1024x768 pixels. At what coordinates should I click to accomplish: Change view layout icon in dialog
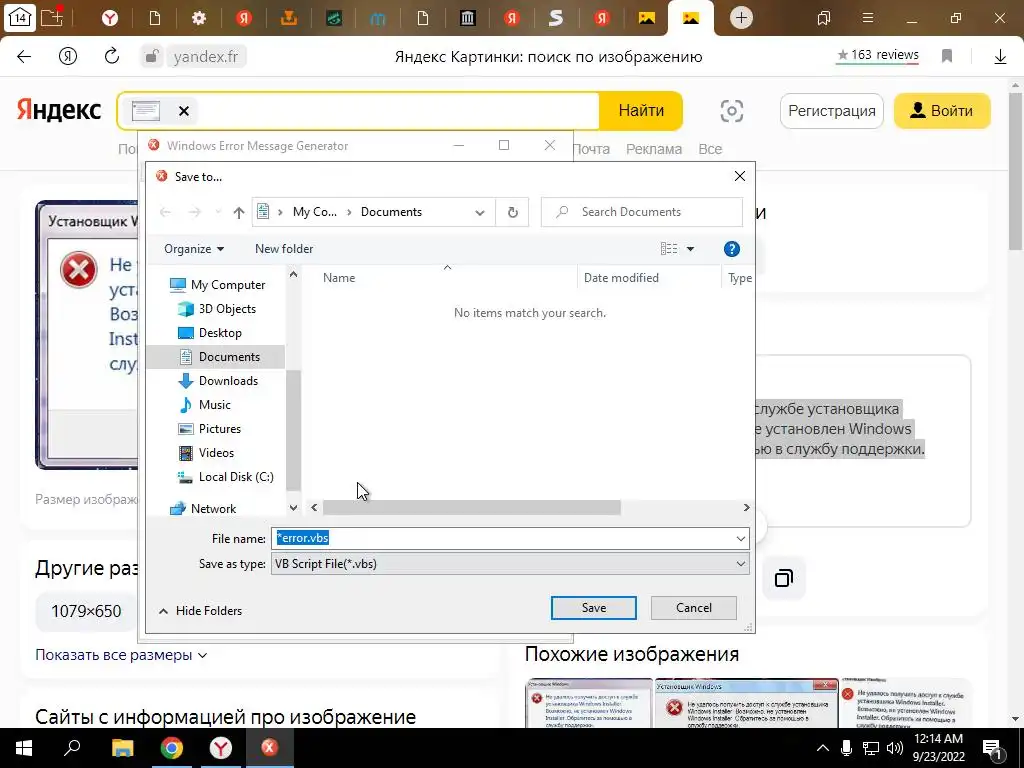point(669,249)
